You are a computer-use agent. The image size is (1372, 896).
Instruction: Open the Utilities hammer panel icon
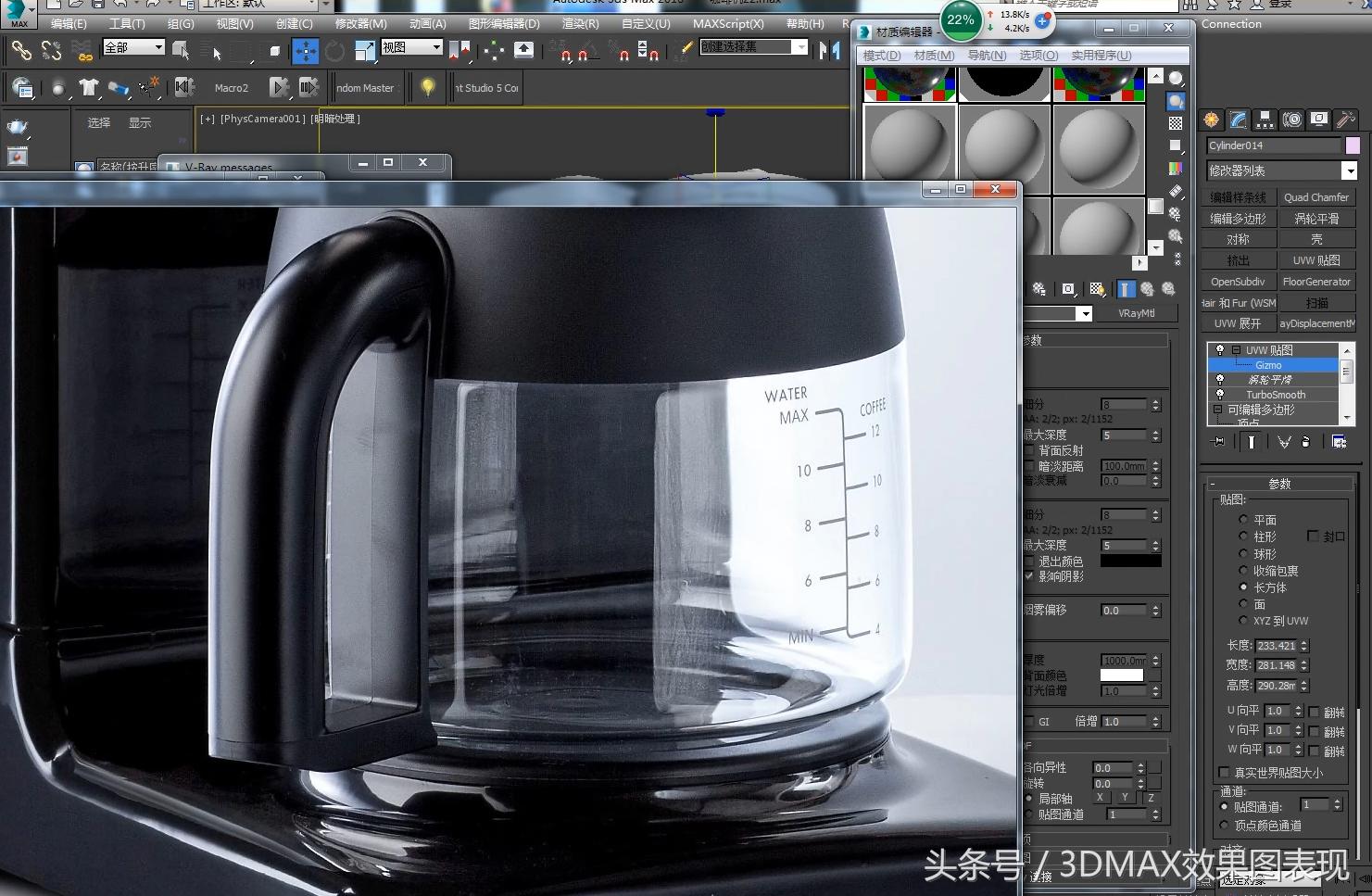[x=1345, y=120]
